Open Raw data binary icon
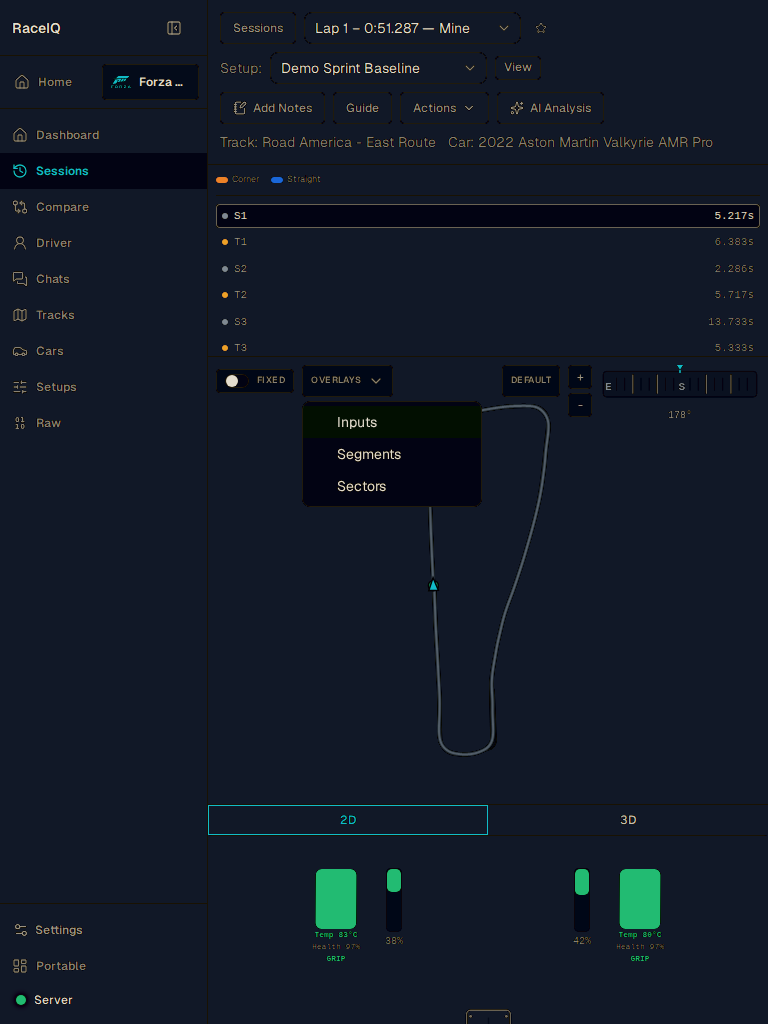The height and width of the screenshot is (1024, 768). click(x=20, y=423)
